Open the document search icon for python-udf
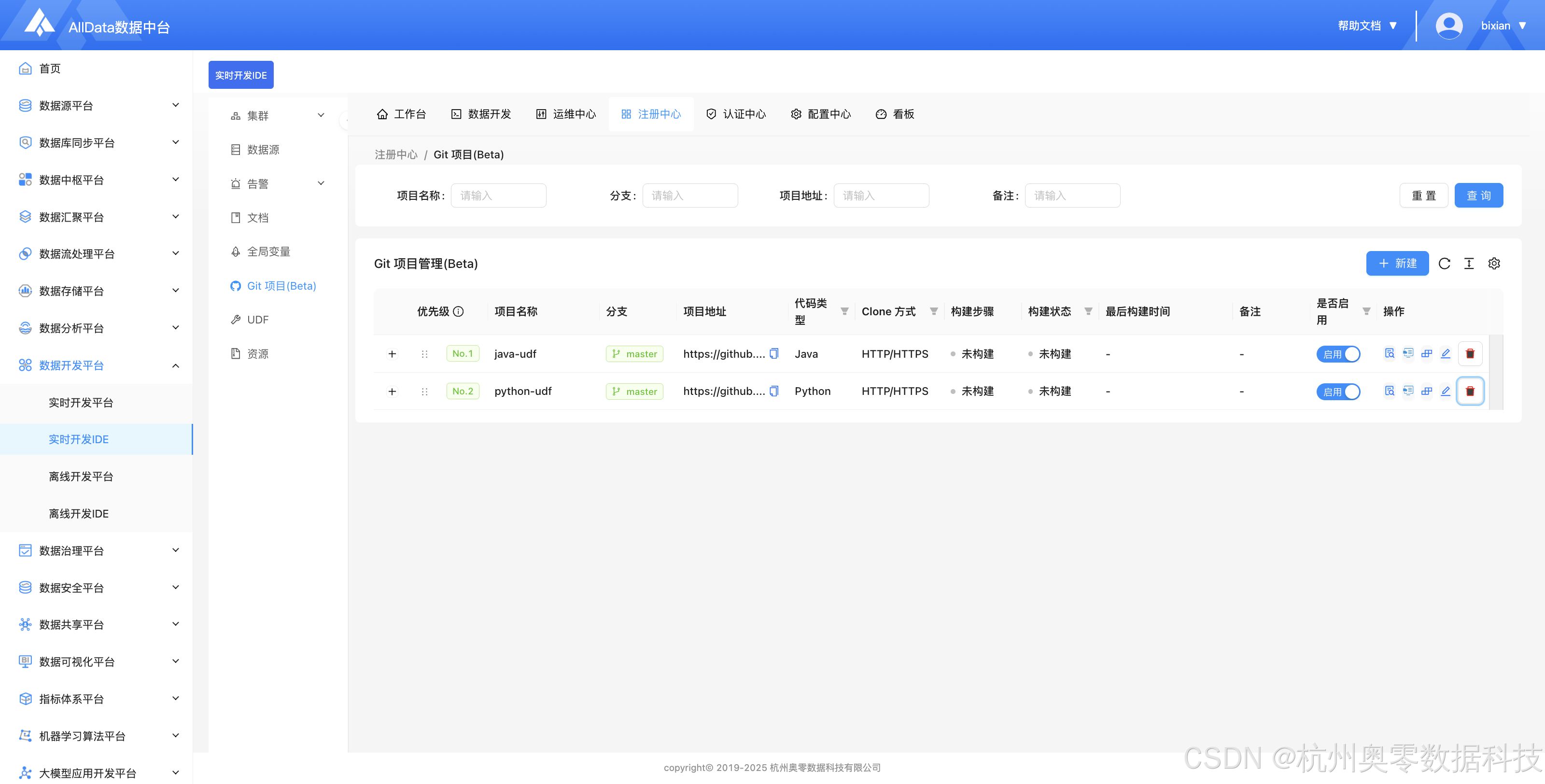Image resolution: width=1545 pixels, height=784 pixels. coord(1389,391)
